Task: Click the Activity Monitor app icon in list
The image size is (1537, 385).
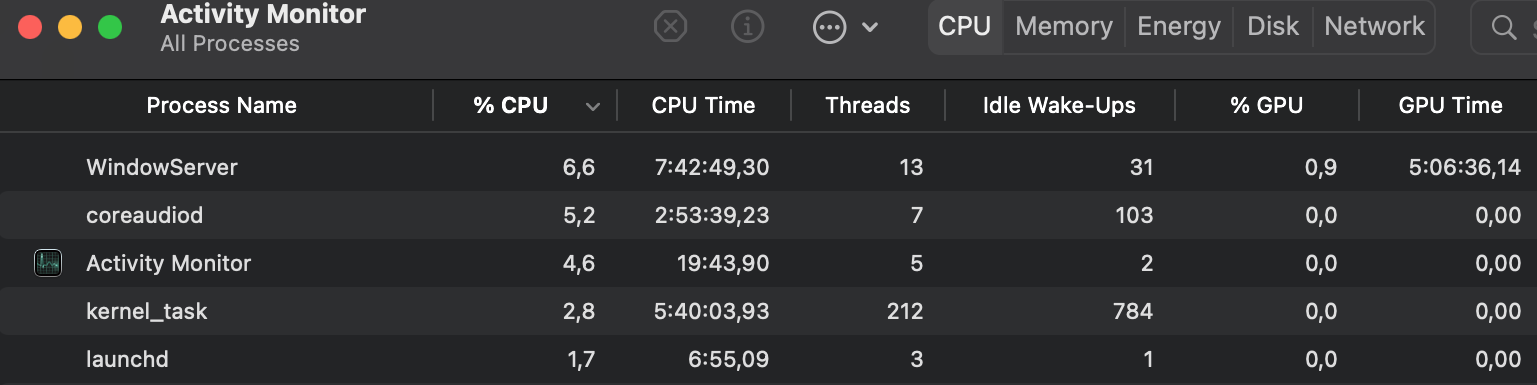Action: point(47,263)
